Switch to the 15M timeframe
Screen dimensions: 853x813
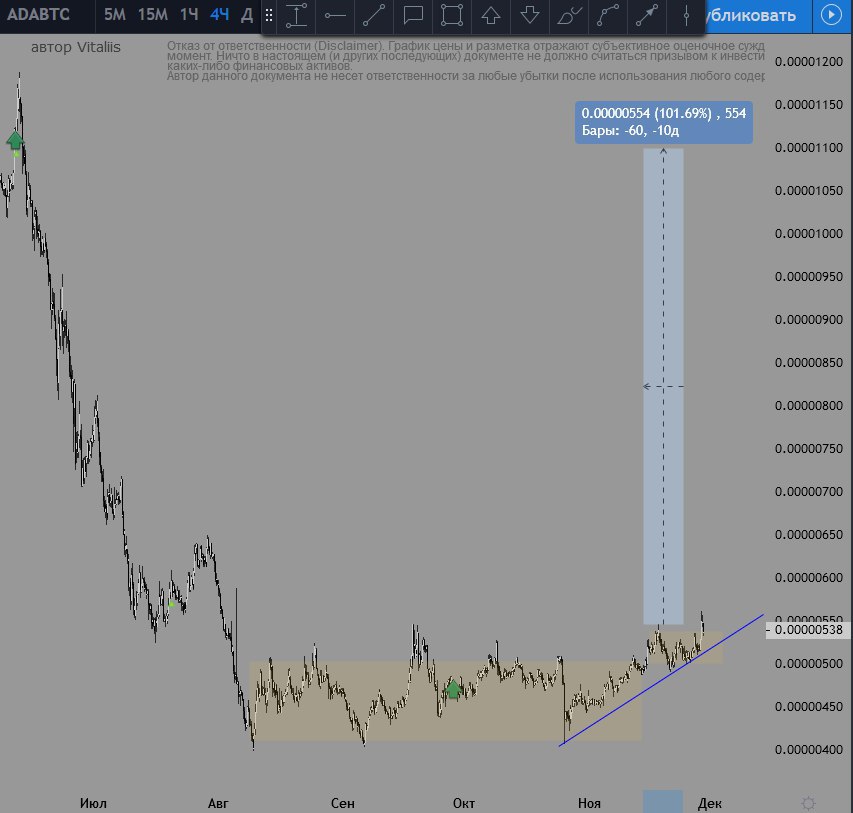tap(153, 14)
